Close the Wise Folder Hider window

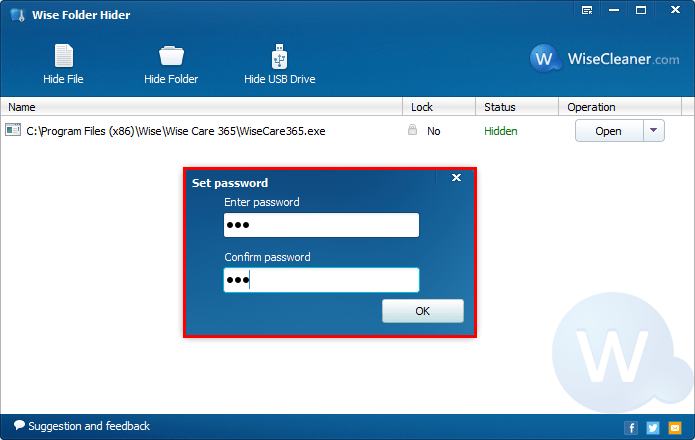click(675, 10)
